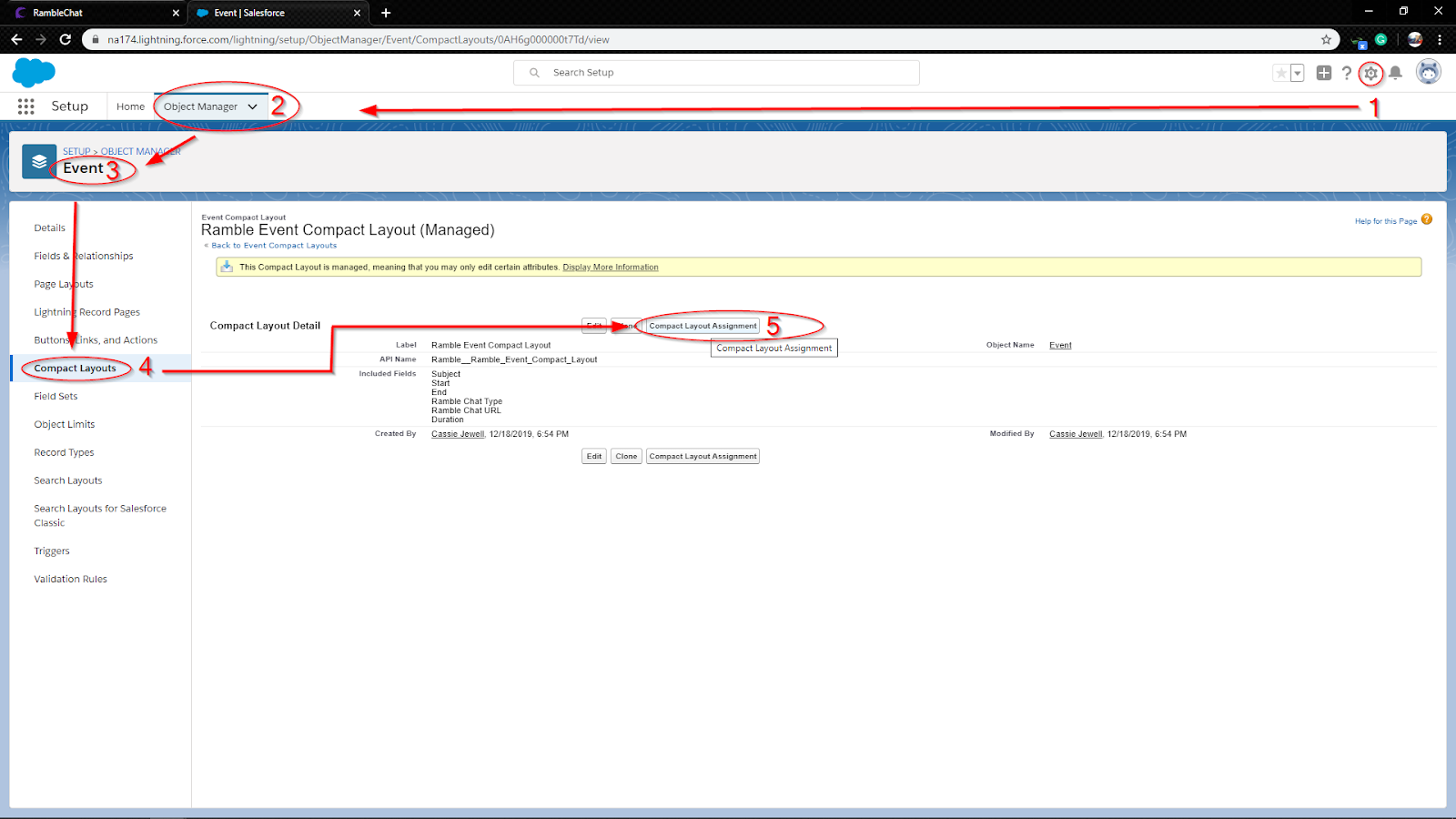The width and height of the screenshot is (1456, 819).
Task: Click the Search Setup field
Action: pyautogui.click(x=716, y=73)
